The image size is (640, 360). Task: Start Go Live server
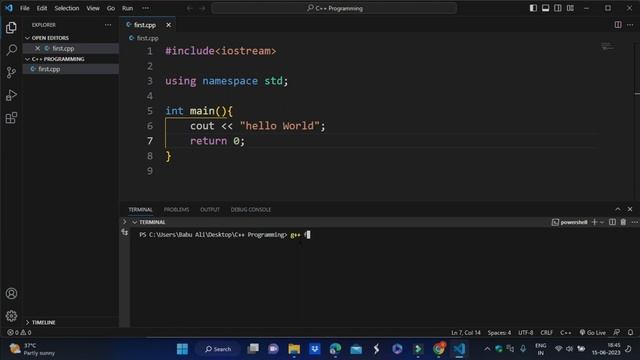click(593, 333)
